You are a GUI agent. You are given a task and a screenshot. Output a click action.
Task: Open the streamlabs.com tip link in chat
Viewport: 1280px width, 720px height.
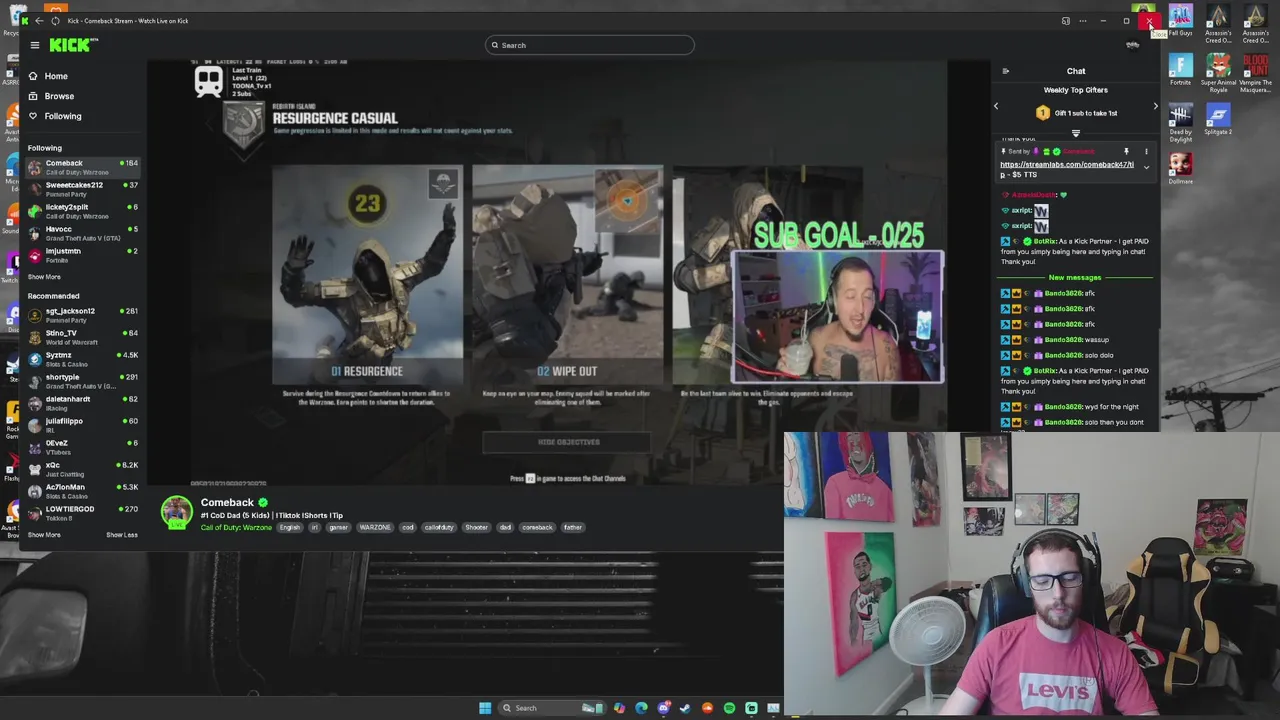tap(1067, 169)
